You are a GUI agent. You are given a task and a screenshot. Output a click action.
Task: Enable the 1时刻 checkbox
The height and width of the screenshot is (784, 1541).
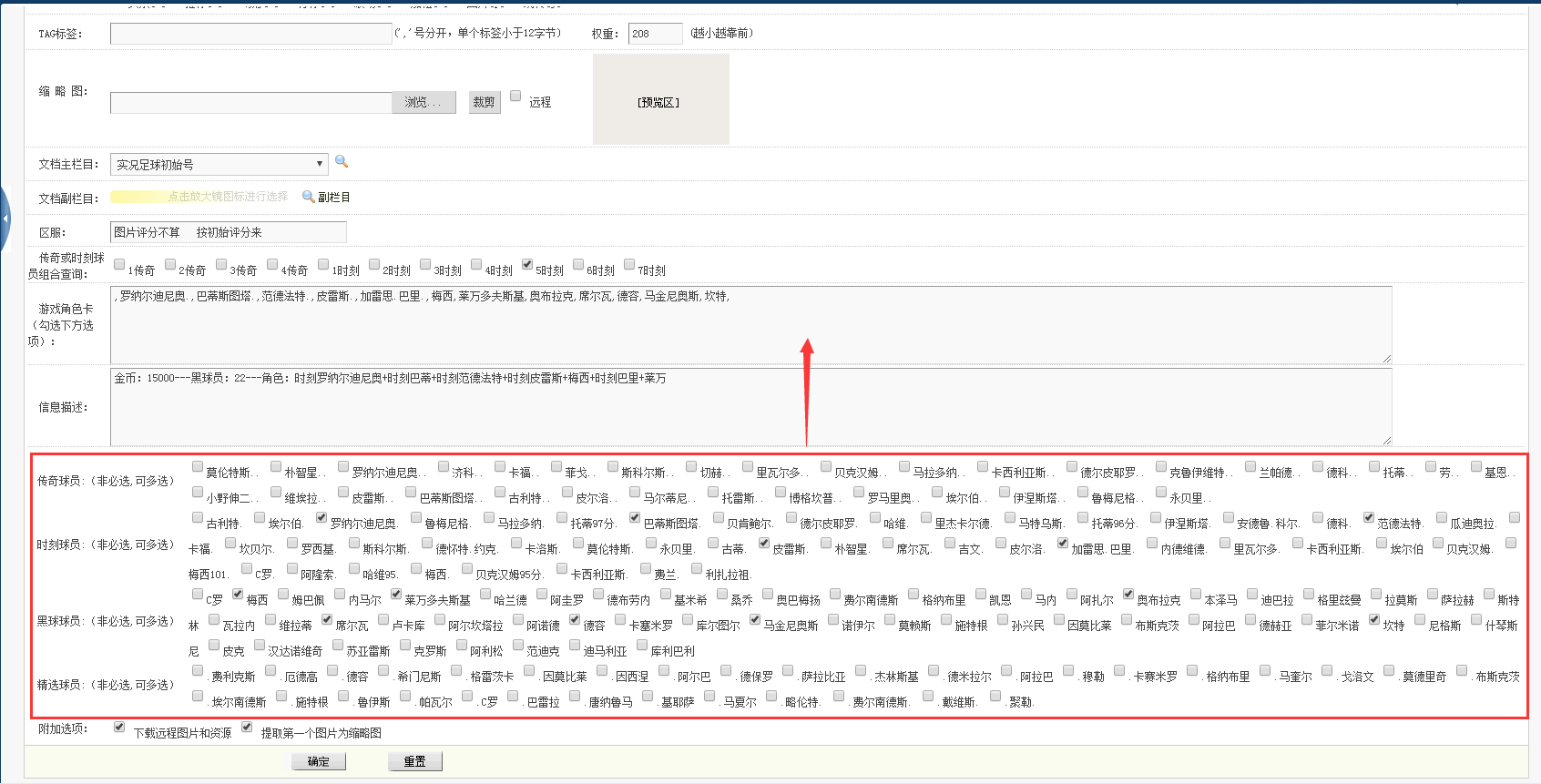coord(323,264)
